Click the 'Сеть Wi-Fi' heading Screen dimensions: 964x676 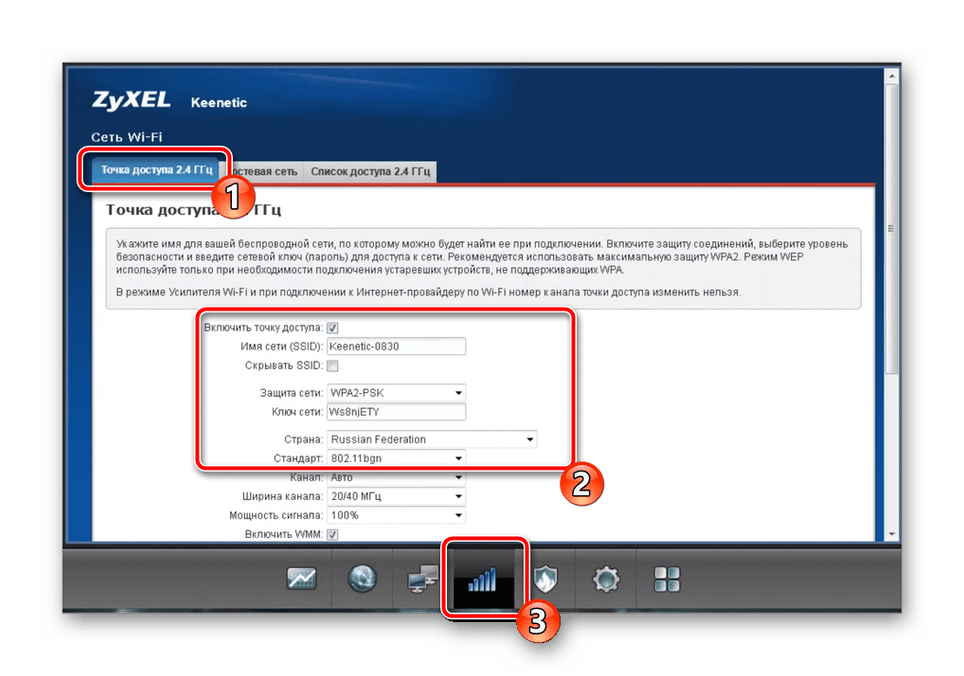tap(127, 137)
